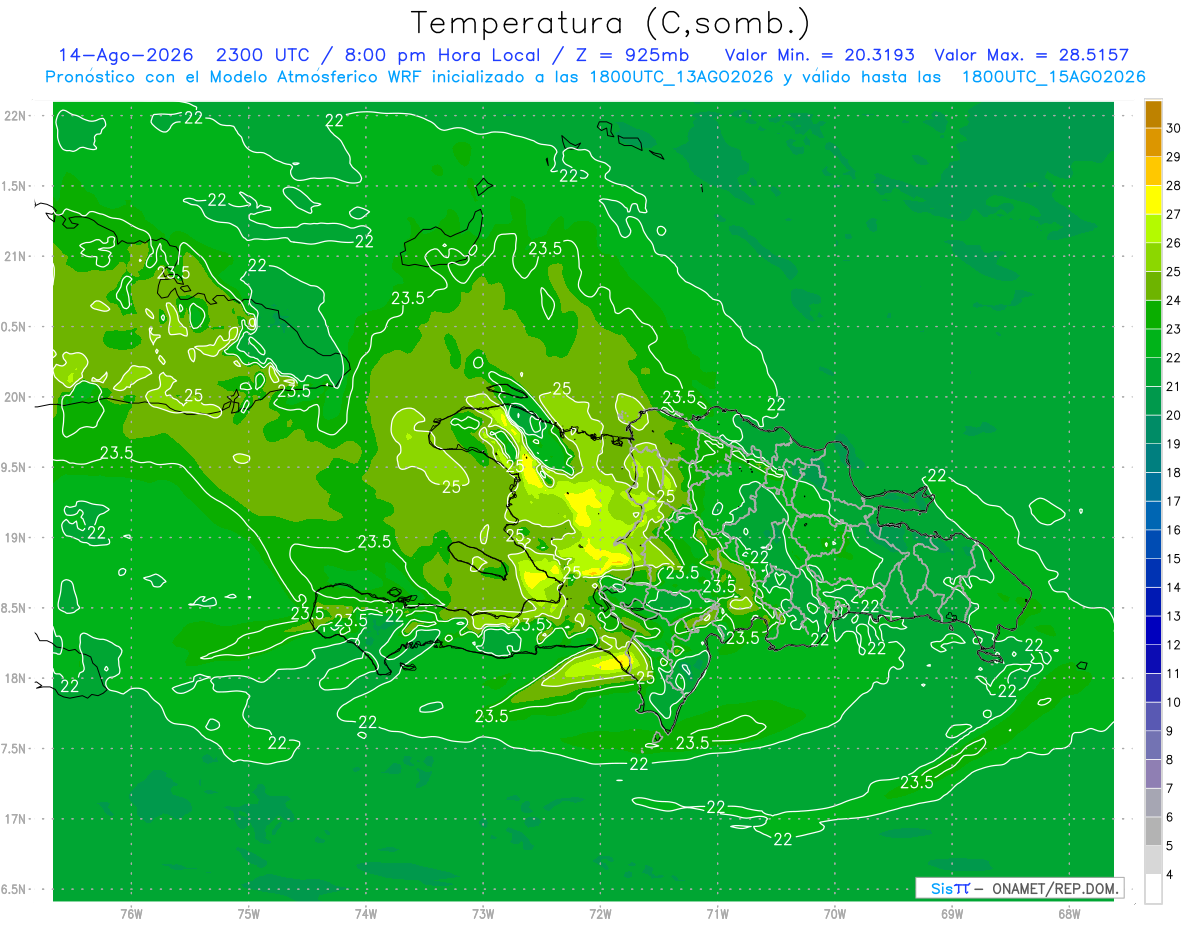Viewport: 1200px width, 927px height.
Task: Click the 8.5N latitude axis label
Action: point(15,608)
